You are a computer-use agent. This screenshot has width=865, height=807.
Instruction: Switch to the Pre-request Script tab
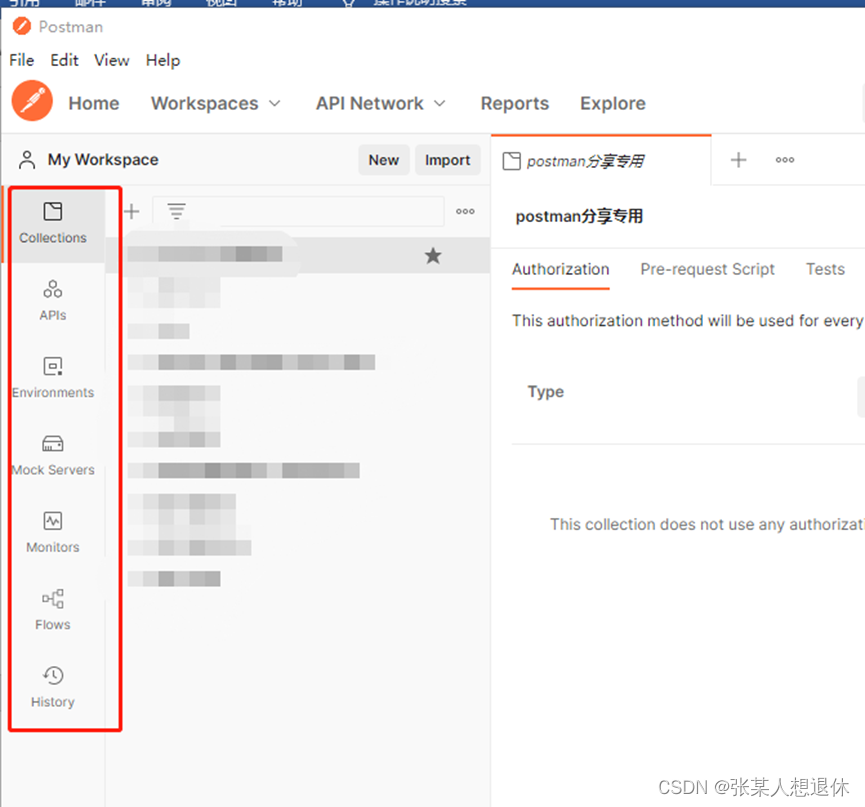(707, 269)
